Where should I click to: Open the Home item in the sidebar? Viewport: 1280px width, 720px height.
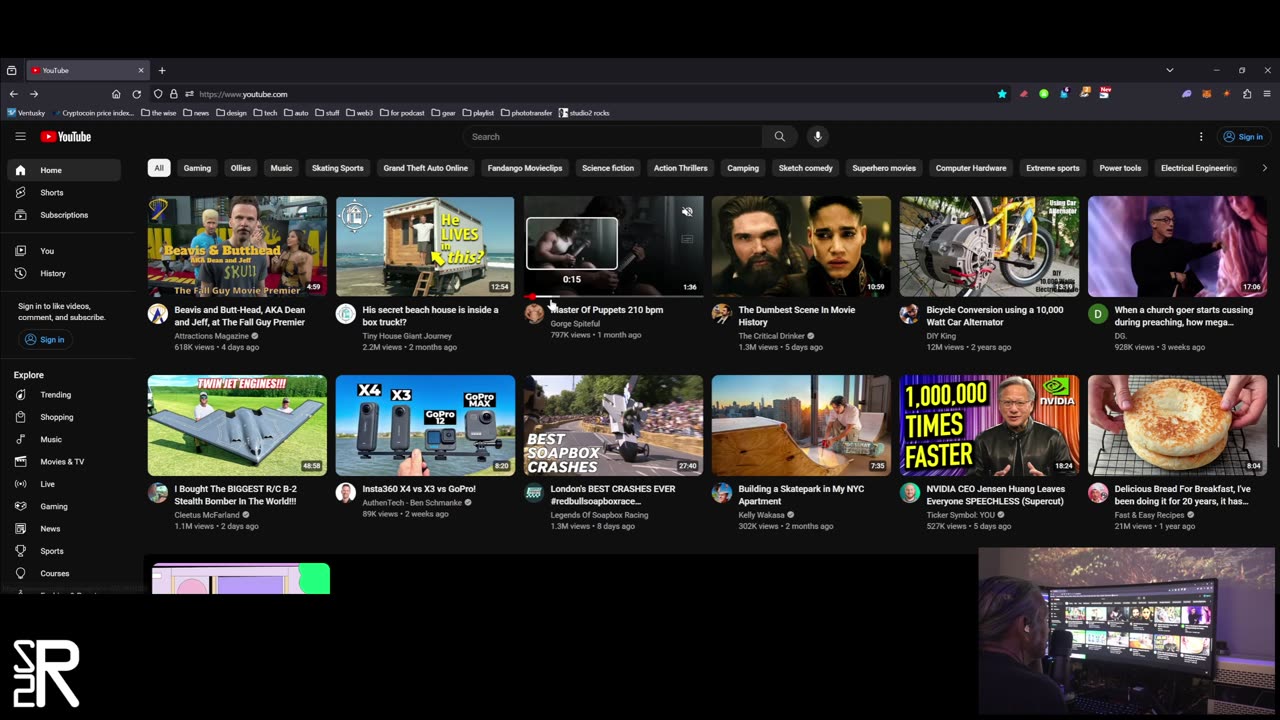[64, 170]
